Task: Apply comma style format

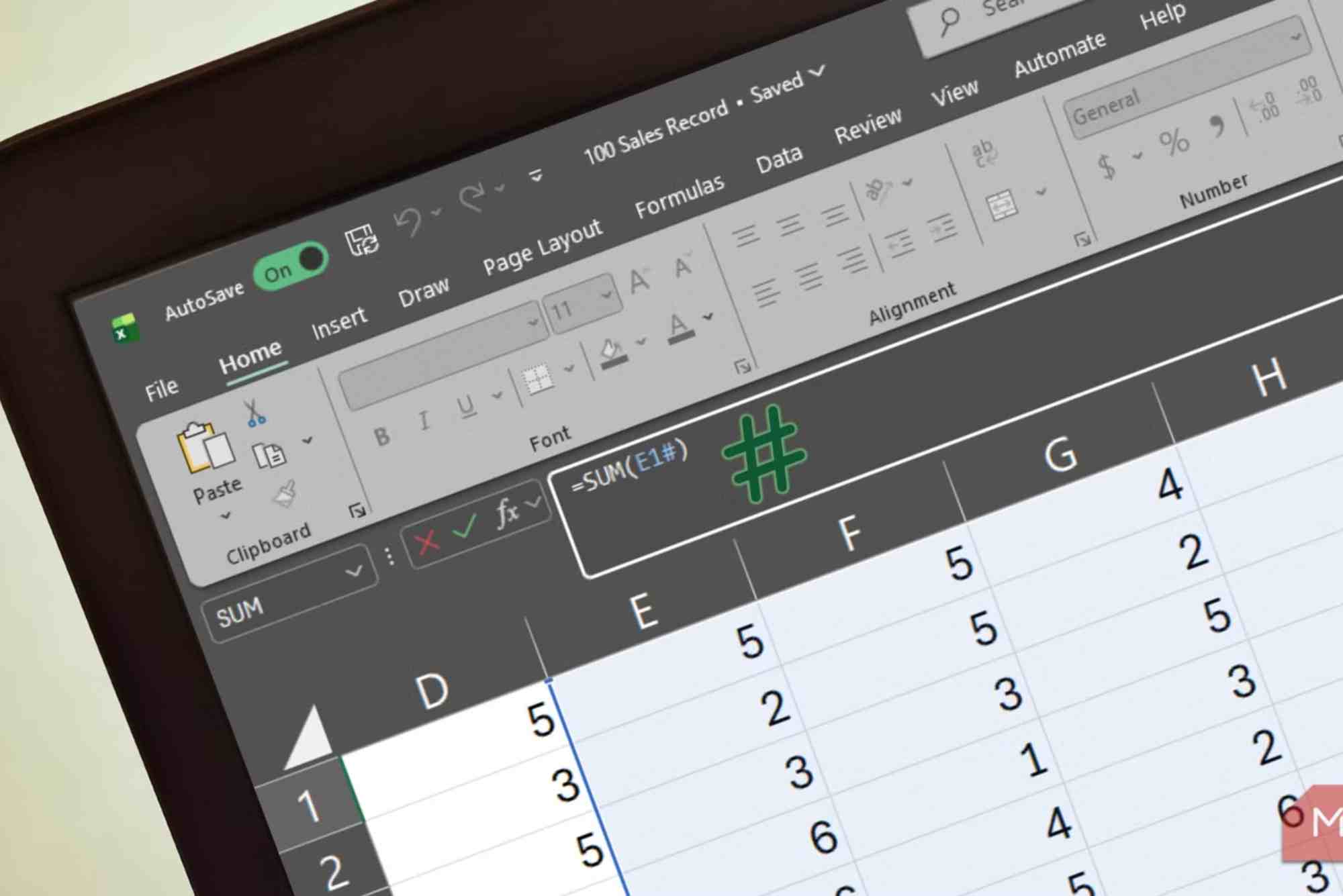Action: (x=1216, y=126)
